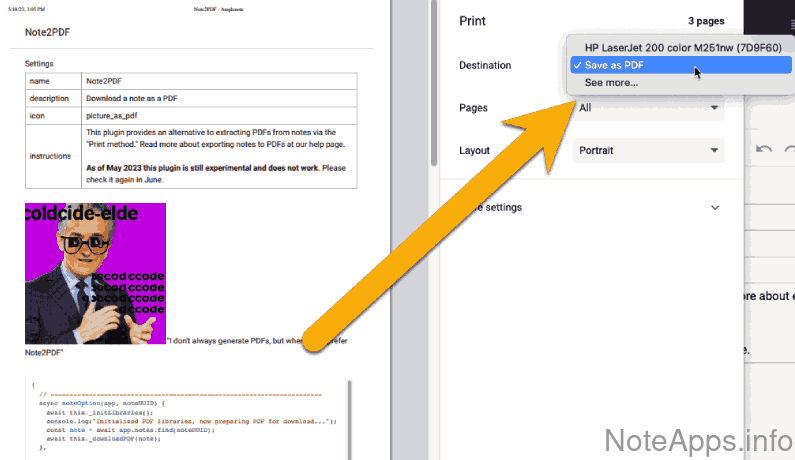This screenshot has width=795, height=460.
Task: Click the checkmark beside Save as PDF
Action: pos(577,65)
